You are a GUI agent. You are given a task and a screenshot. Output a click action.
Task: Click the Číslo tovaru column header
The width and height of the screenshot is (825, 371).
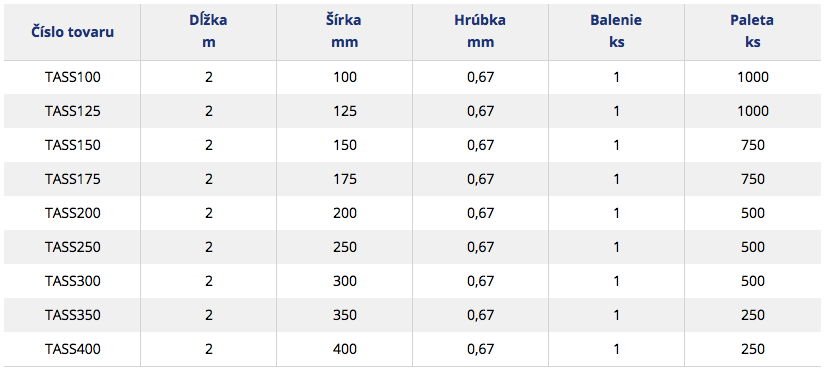tap(72, 32)
